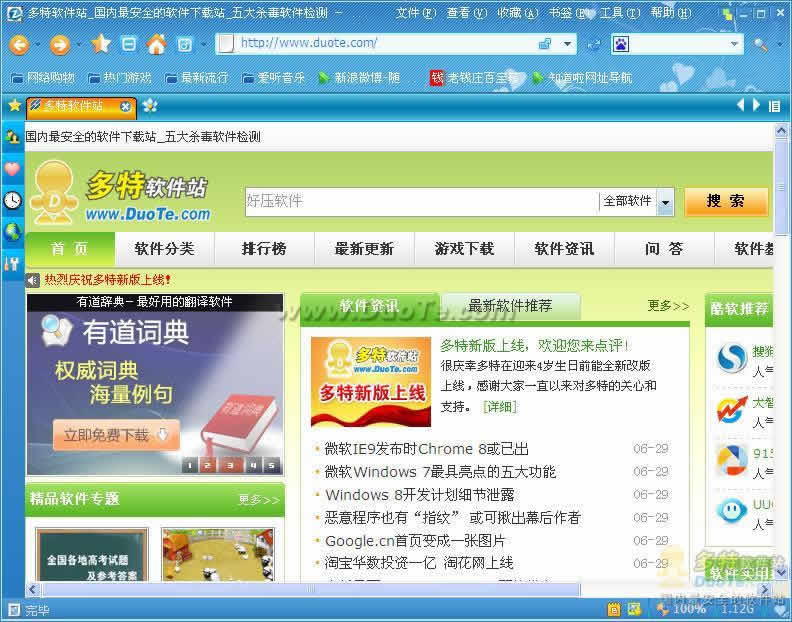The height and width of the screenshot is (622, 792).
Task: Open the 热门游戏 bookmark folder
Action: click(x=120, y=78)
